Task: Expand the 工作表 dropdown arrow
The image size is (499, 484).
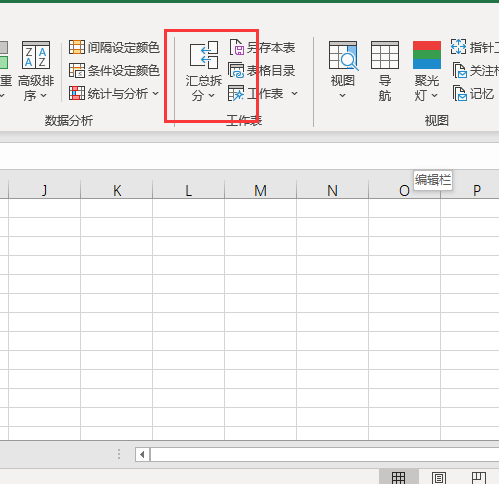Action: pyautogui.click(x=294, y=94)
